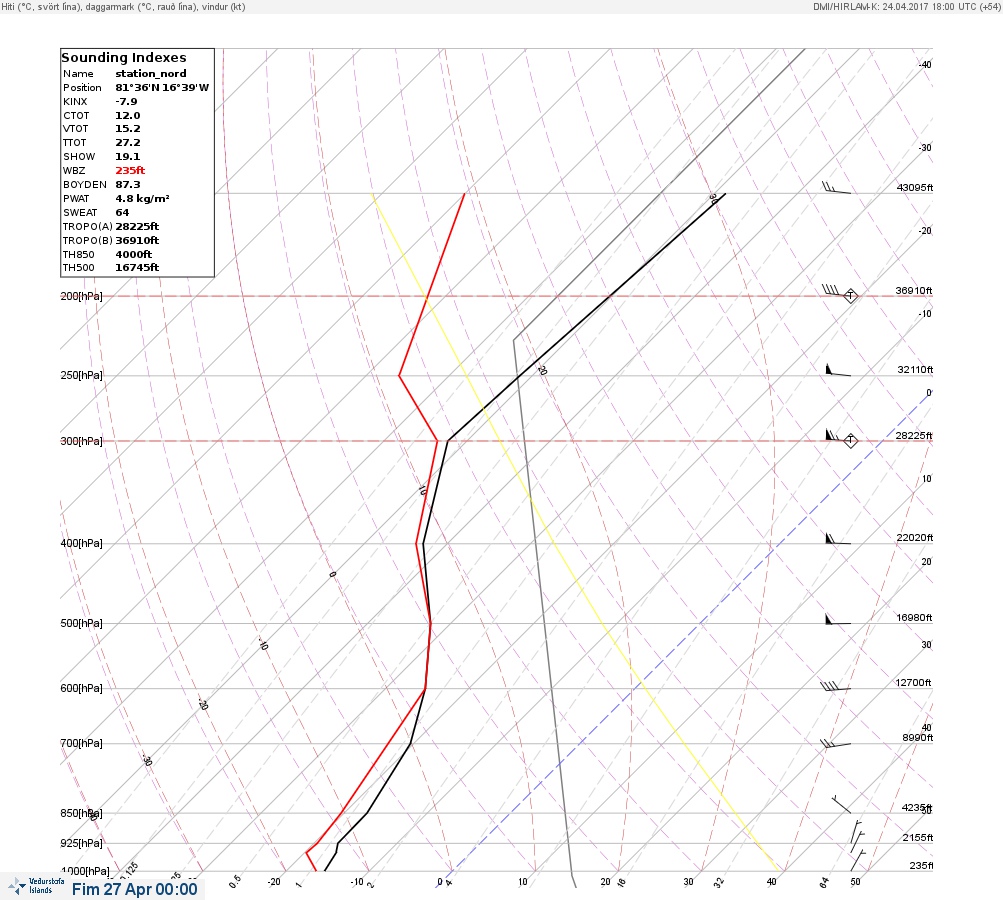Click the wind barb at 22020ft
Screen dimensions: 1003x900
pyautogui.click(x=838, y=539)
